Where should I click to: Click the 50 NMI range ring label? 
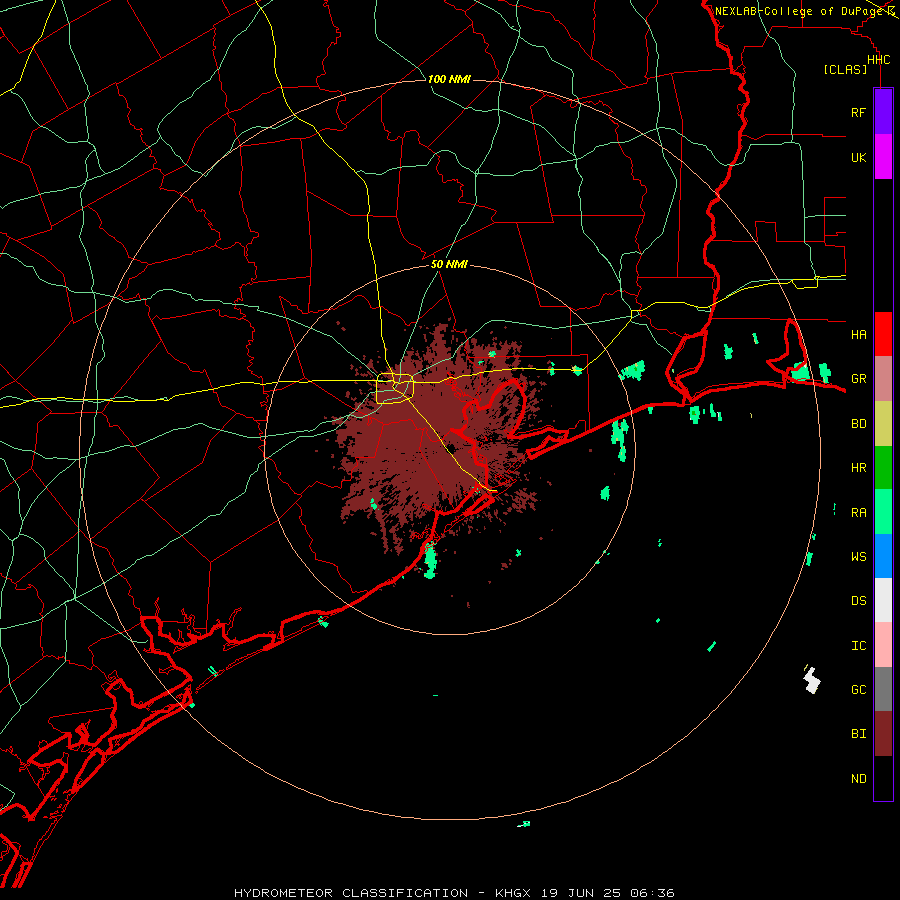(449, 264)
